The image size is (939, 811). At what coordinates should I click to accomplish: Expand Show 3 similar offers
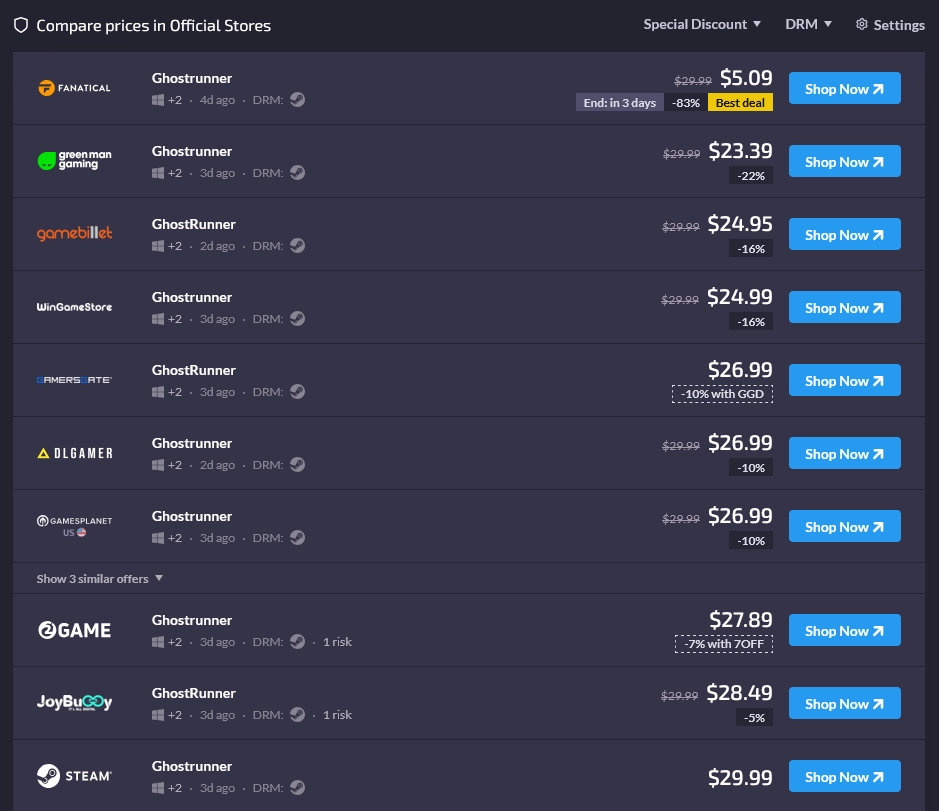99,578
